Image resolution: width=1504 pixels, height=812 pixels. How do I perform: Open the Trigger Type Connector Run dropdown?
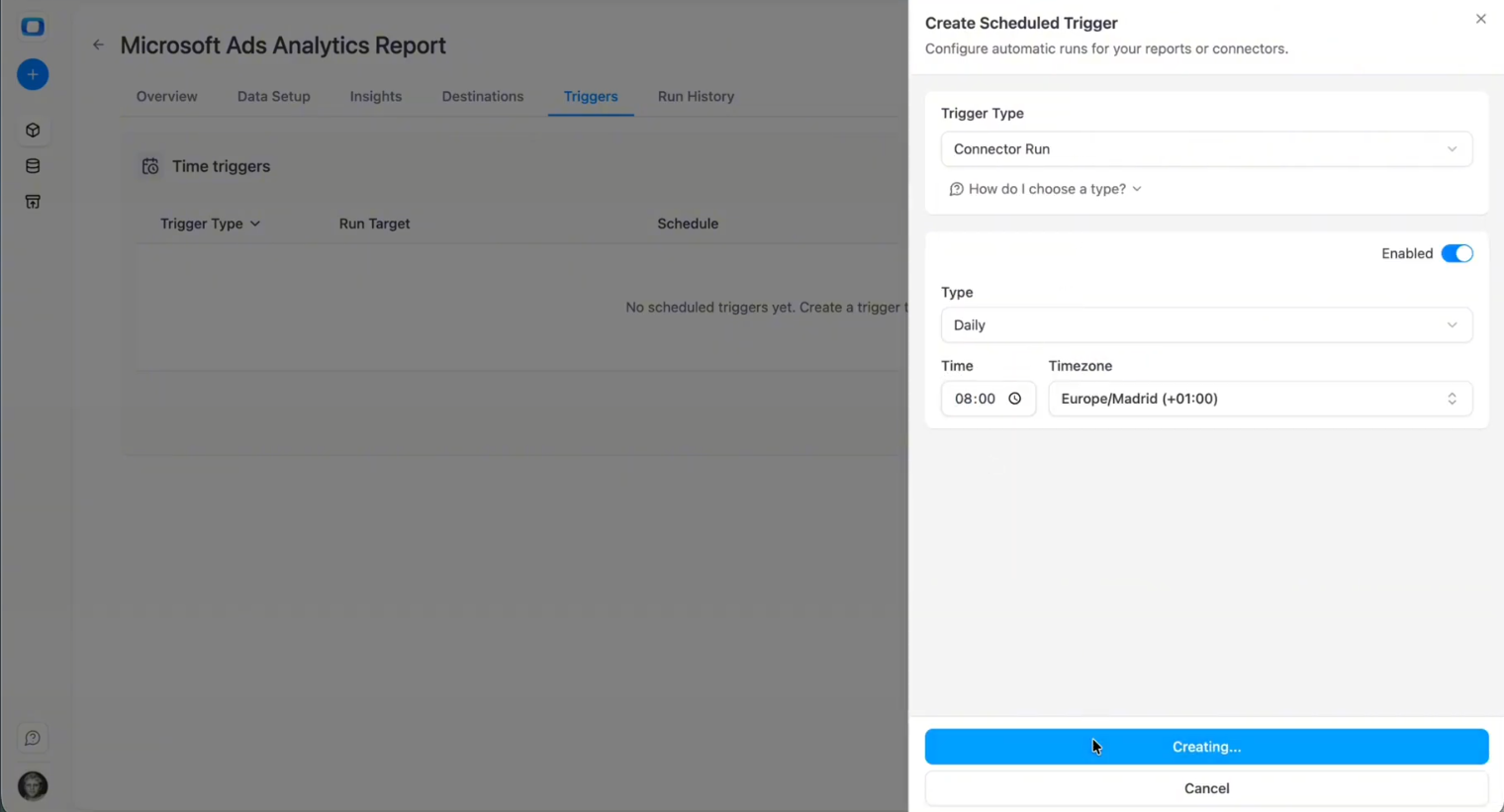point(1205,148)
